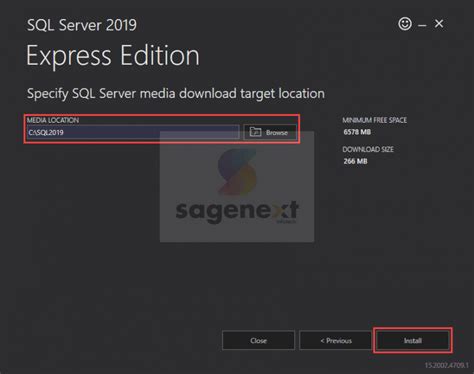Select the '6578 MB' free space value
Viewport: 474px width, 374px height.
coord(357,132)
